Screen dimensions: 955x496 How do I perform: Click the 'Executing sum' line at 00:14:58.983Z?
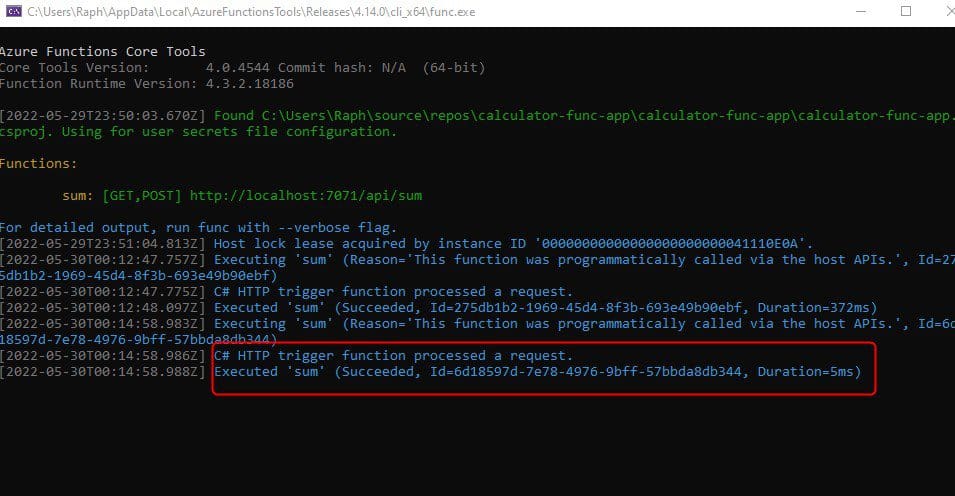click(478, 324)
